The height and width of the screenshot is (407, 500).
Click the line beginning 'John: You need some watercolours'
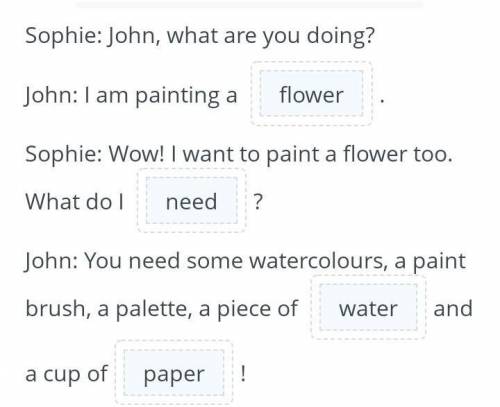pyautogui.click(x=245, y=261)
